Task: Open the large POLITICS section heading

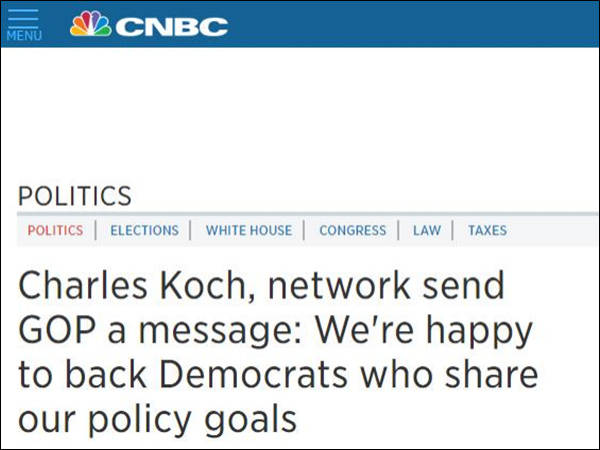Action: tap(75, 195)
